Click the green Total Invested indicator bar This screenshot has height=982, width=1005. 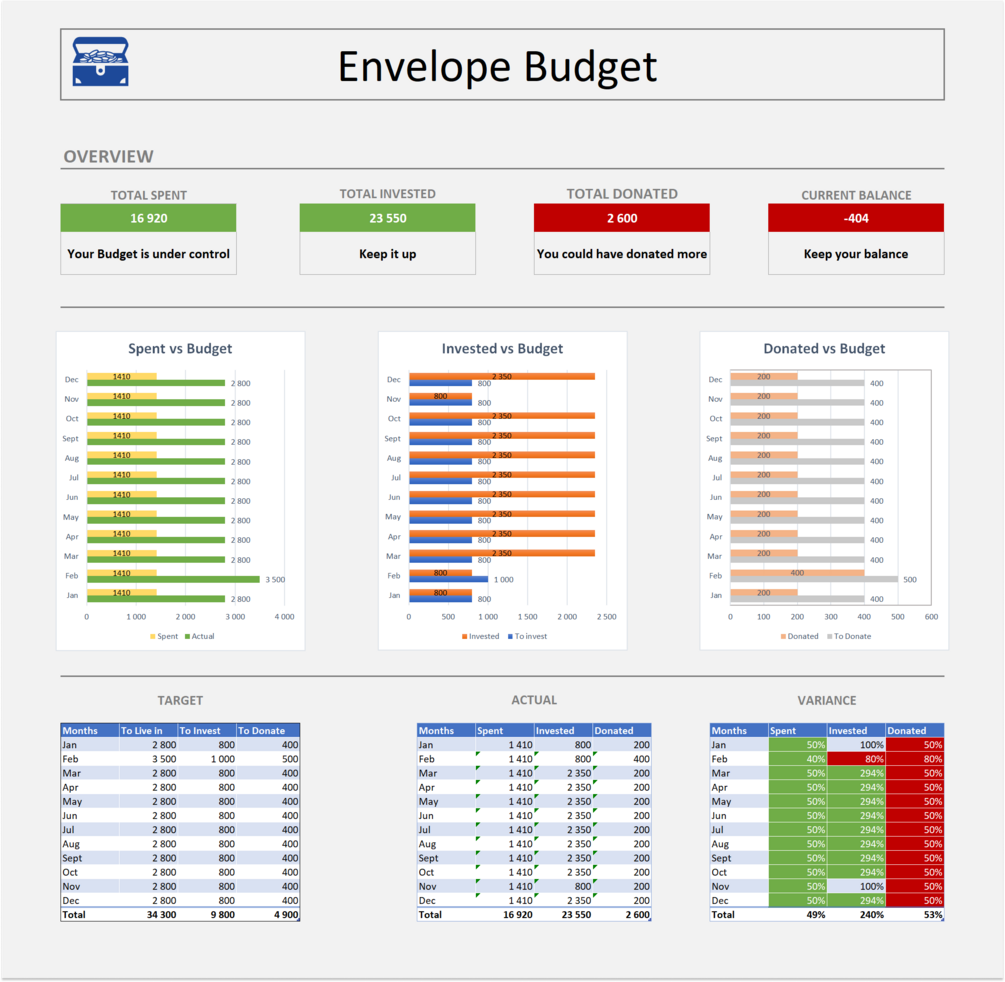(387, 217)
